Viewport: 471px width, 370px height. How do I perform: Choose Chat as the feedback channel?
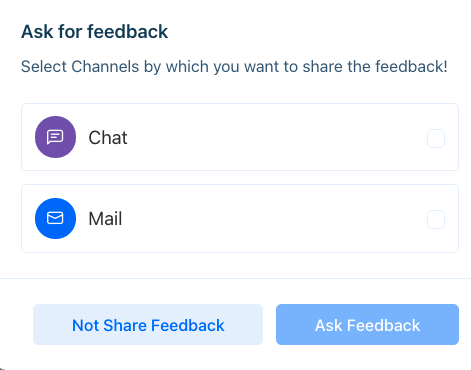point(436,138)
